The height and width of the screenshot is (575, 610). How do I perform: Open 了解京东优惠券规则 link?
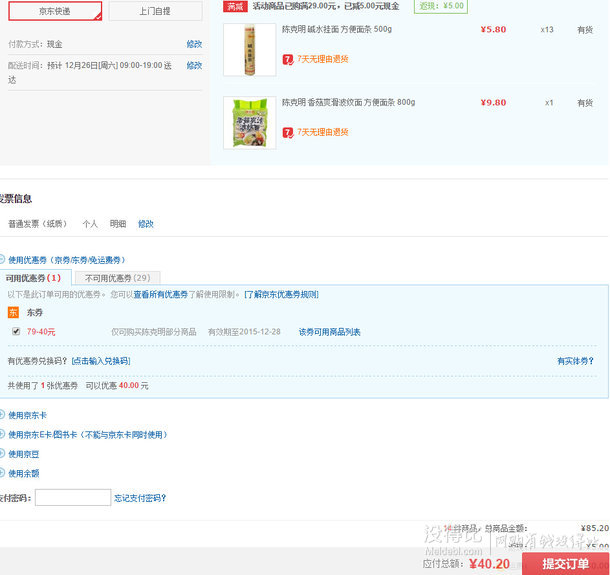tap(281, 295)
